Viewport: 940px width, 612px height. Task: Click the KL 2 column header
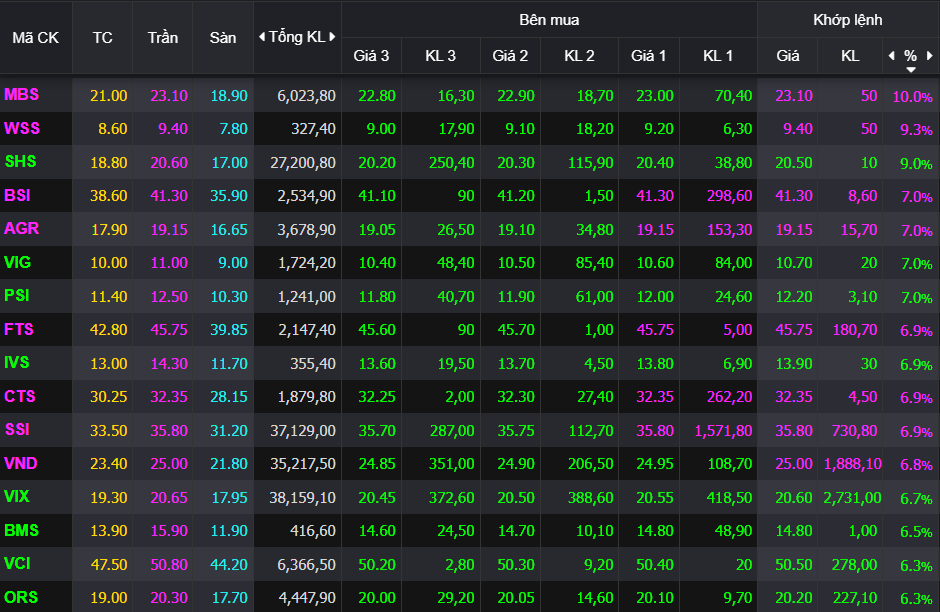[579, 56]
